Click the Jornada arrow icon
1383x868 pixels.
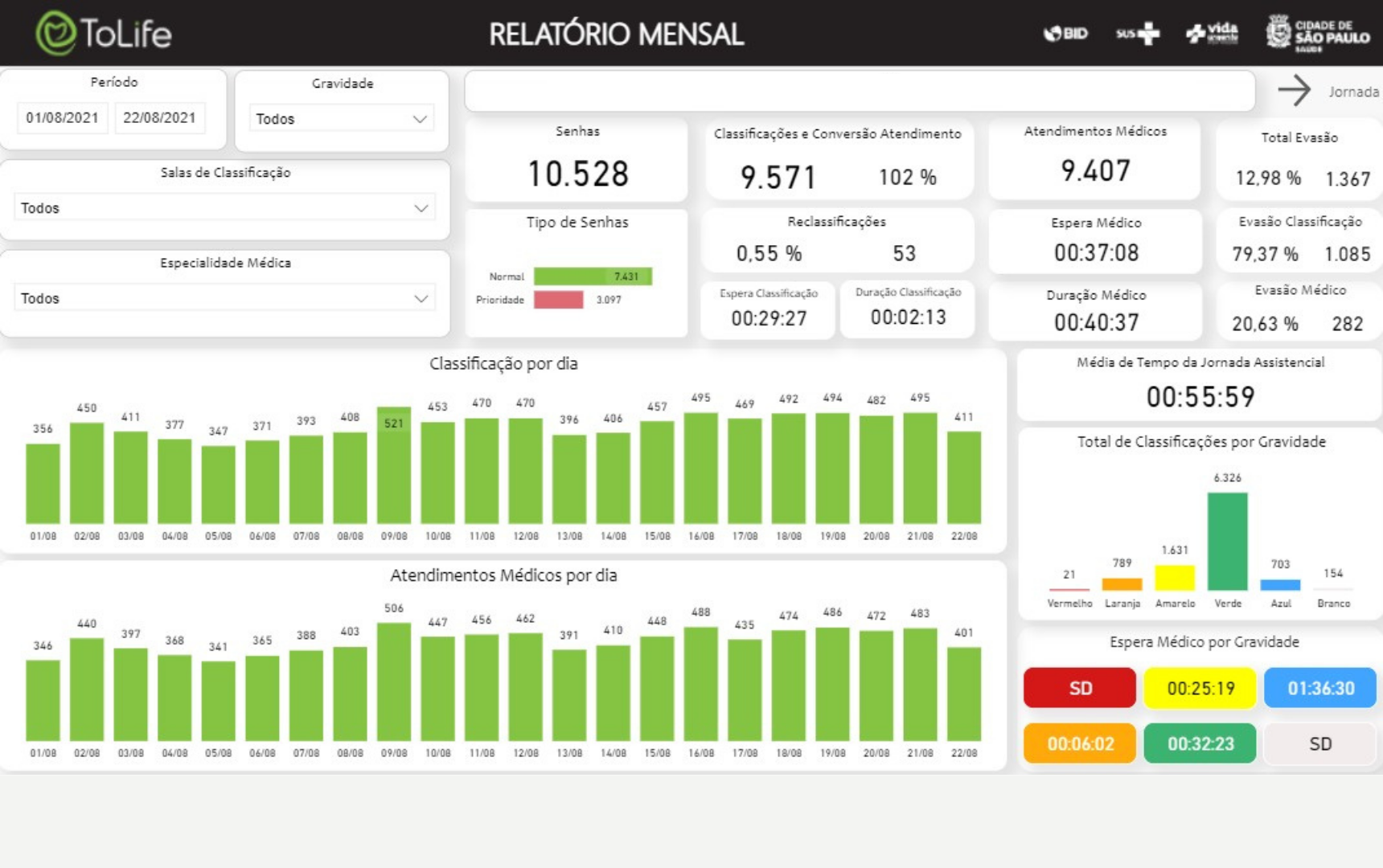[x=1294, y=90]
